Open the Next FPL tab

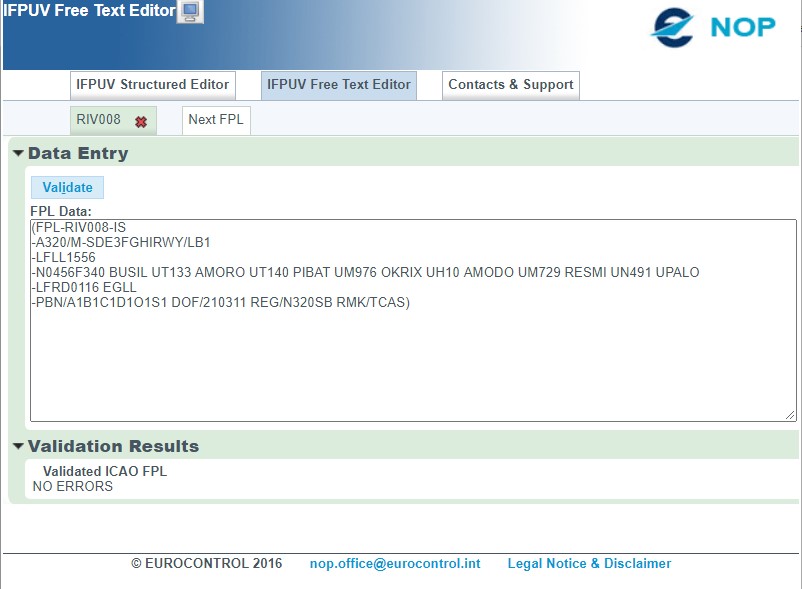point(216,120)
